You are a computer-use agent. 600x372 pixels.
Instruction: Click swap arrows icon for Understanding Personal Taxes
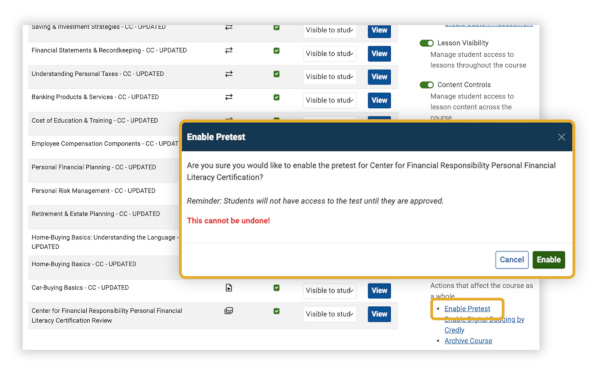[228, 74]
